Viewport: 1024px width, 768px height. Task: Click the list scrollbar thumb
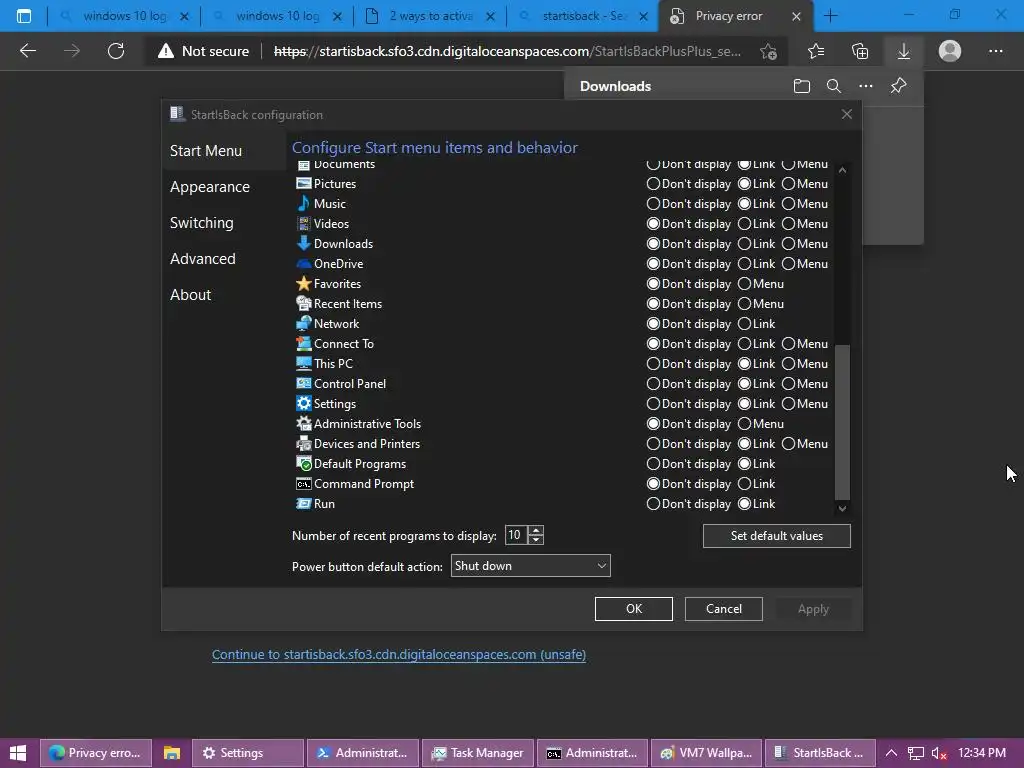[x=842, y=422]
